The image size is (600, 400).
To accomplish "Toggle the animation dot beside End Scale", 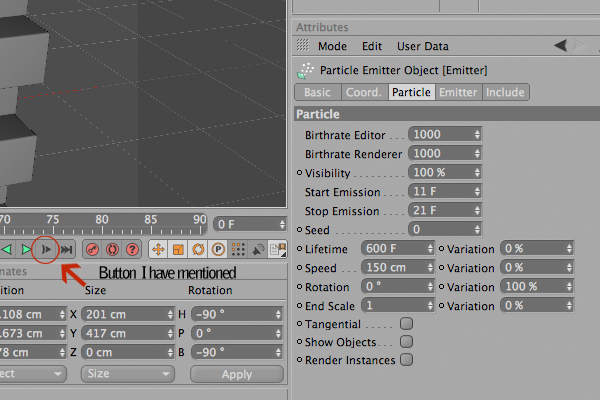I will pyautogui.click(x=299, y=306).
